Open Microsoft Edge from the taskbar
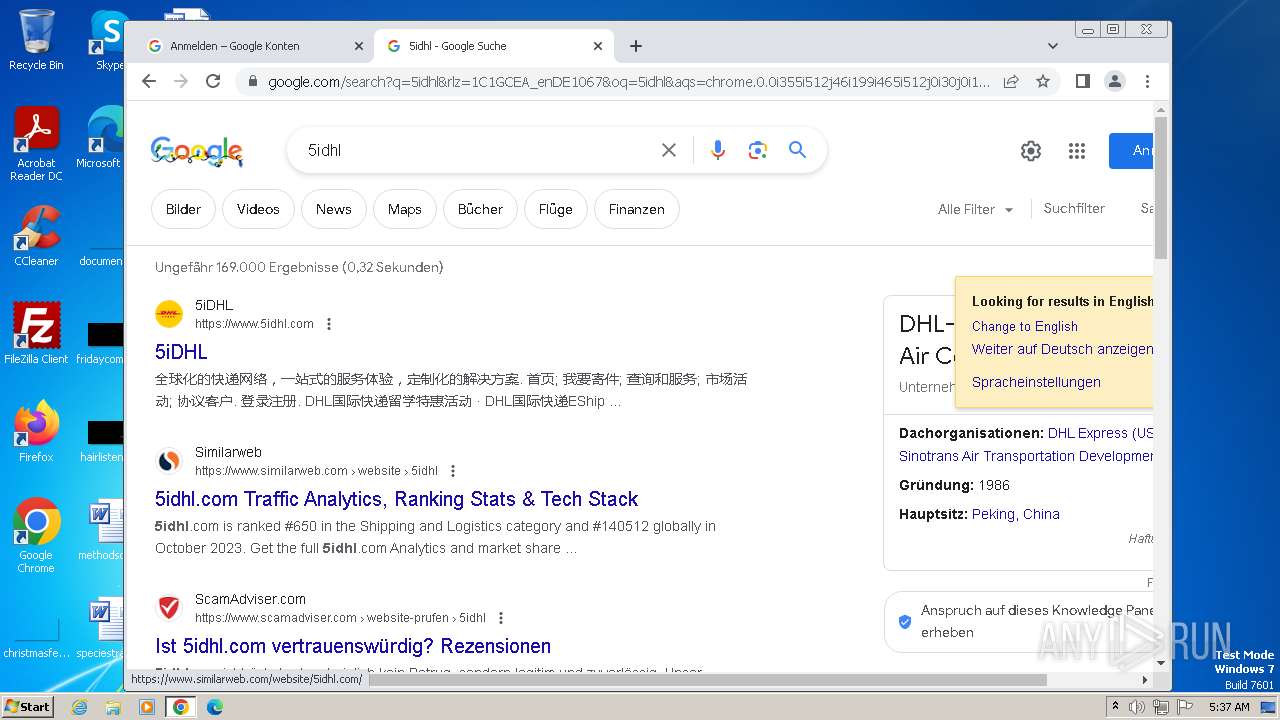Image resolution: width=1280 pixels, height=720 pixels. click(214, 707)
